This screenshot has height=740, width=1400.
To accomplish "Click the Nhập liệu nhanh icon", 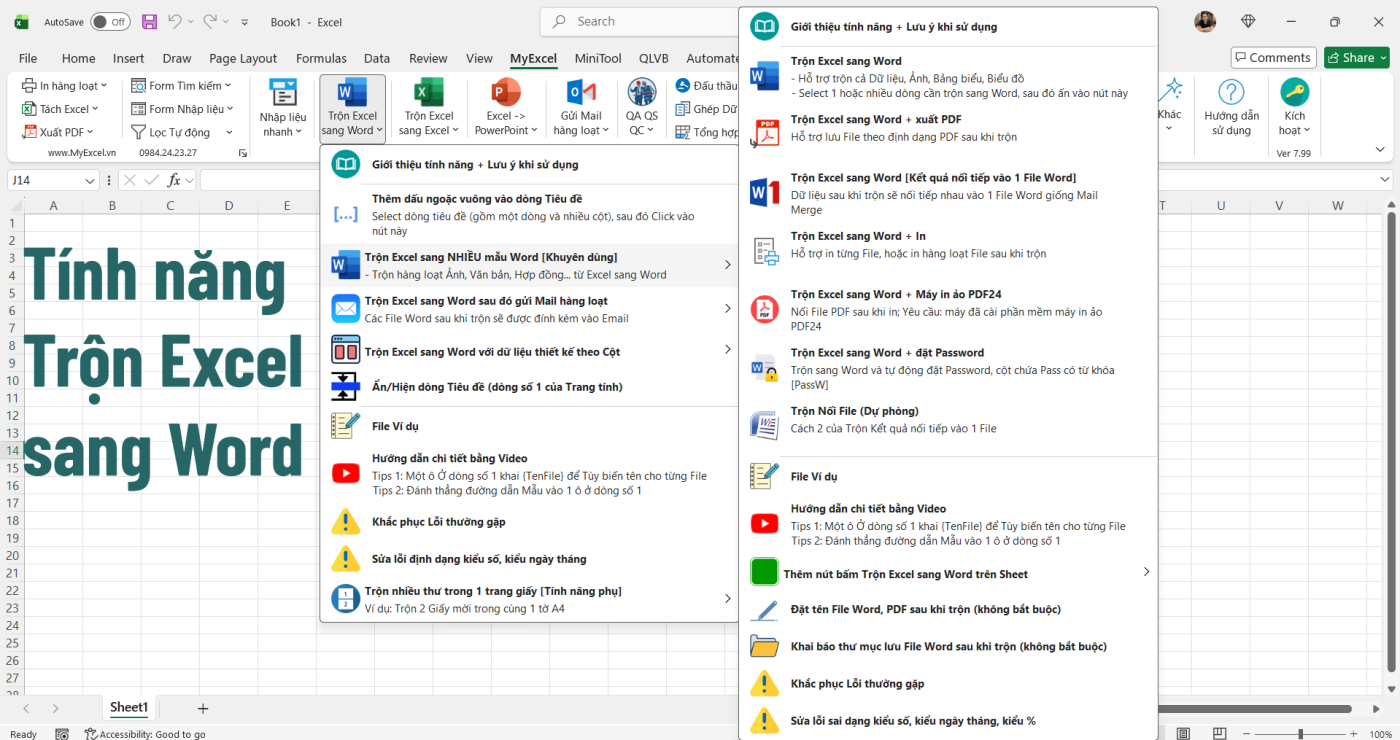I will tap(283, 93).
